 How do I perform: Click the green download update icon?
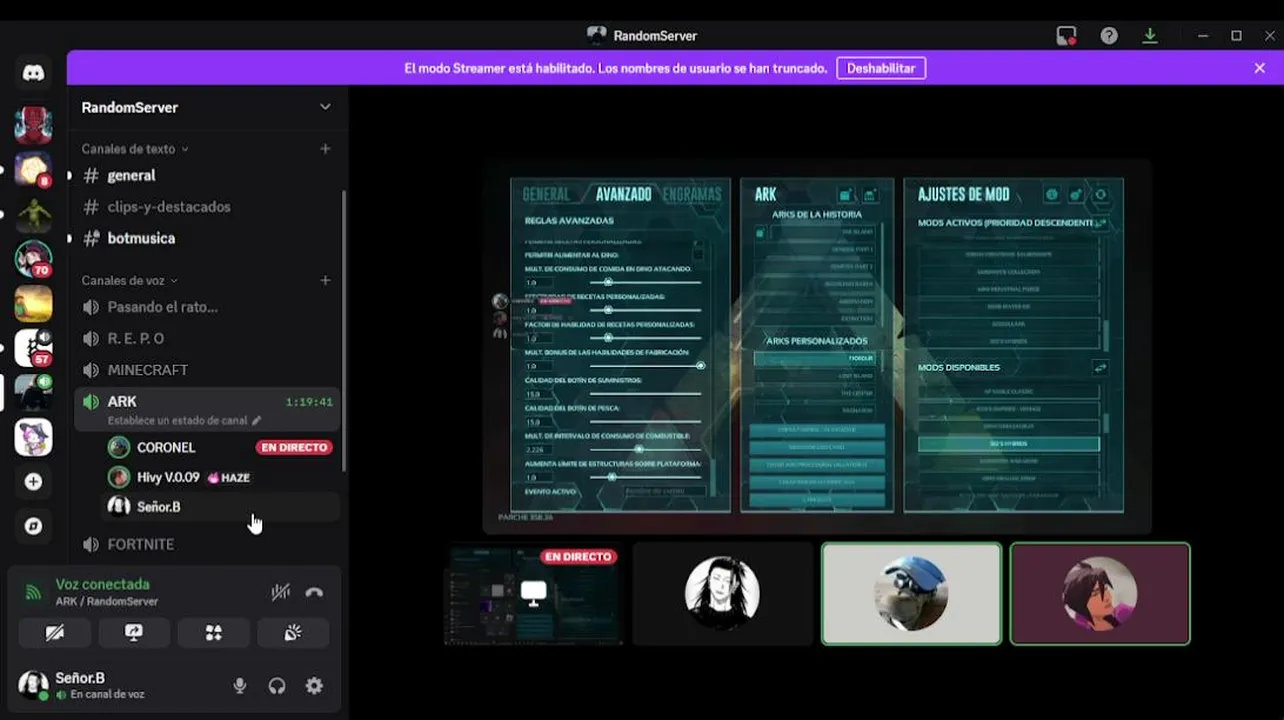(1150, 36)
